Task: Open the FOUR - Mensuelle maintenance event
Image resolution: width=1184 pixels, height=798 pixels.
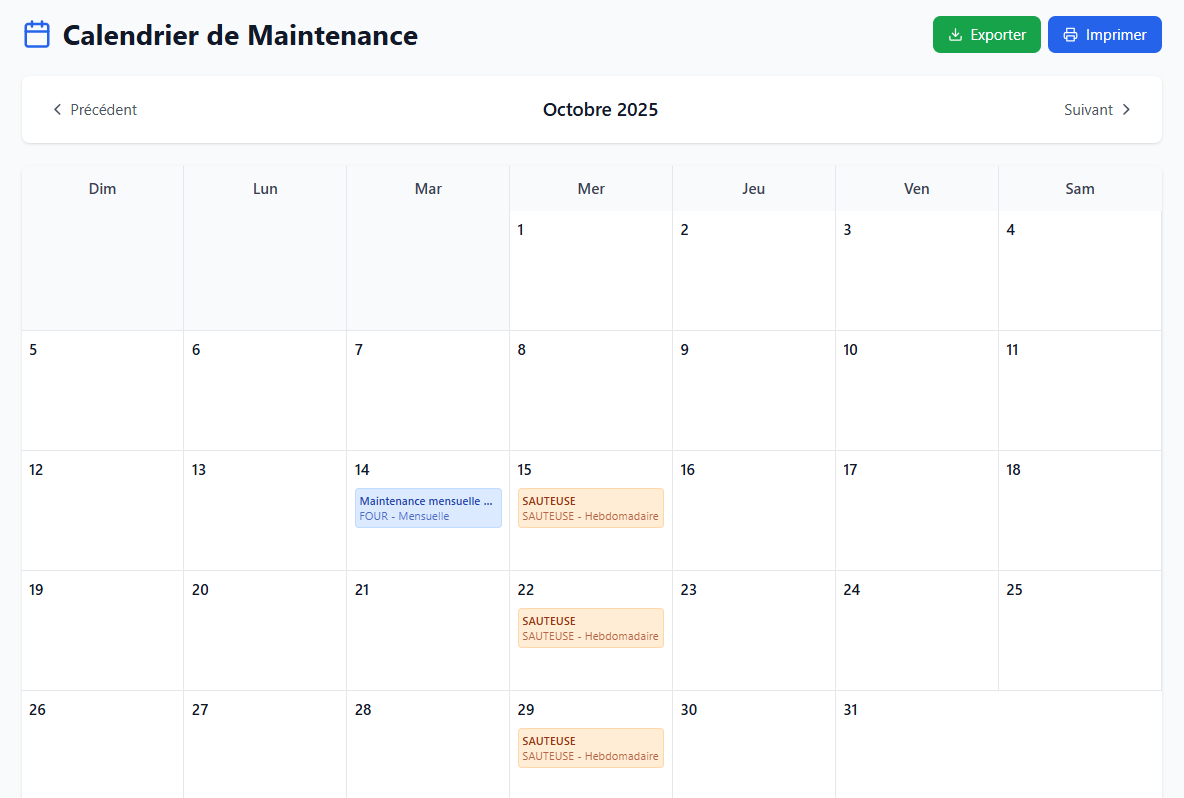Action: pyautogui.click(x=428, y=507)
